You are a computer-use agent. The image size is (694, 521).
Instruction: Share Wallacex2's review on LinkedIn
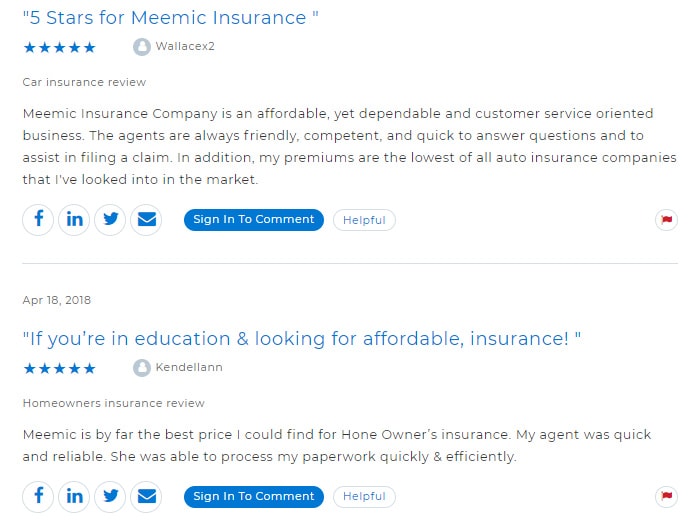click(x=74, y=220)
